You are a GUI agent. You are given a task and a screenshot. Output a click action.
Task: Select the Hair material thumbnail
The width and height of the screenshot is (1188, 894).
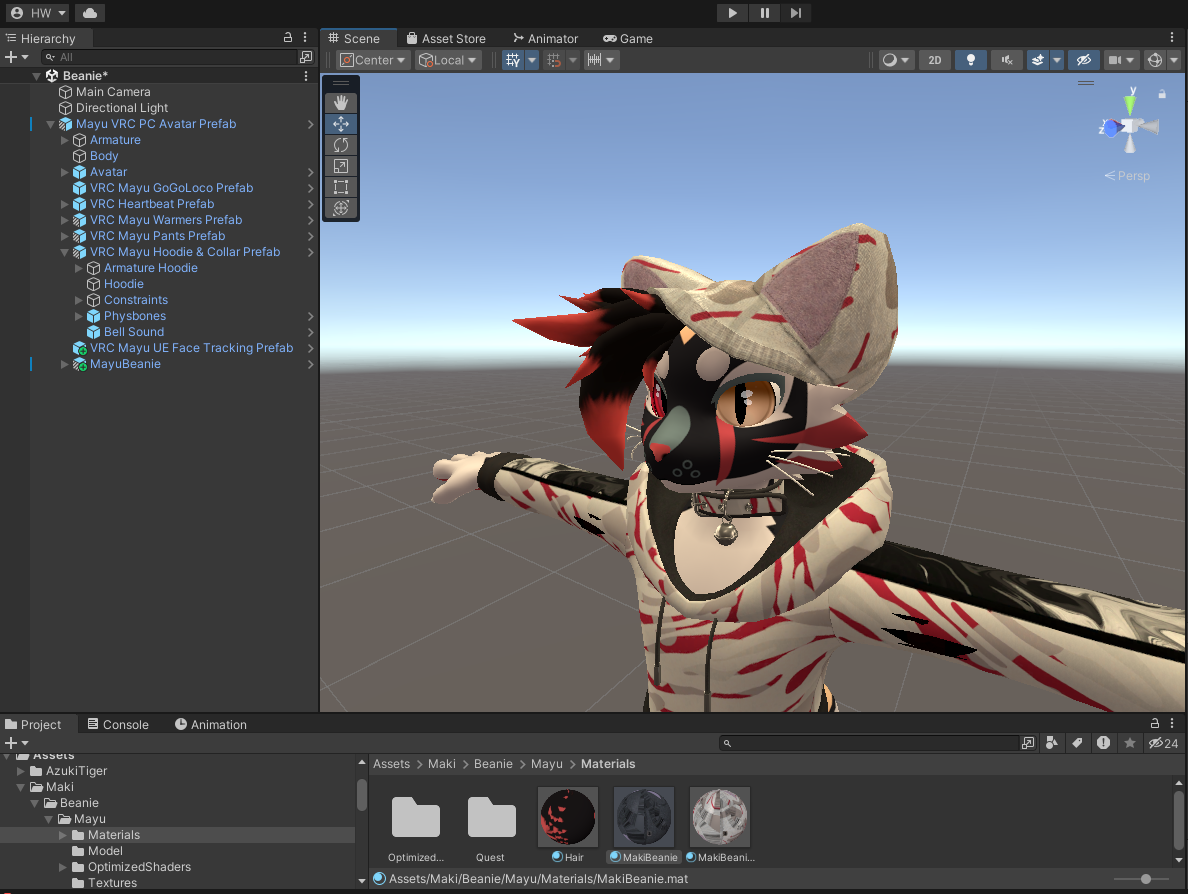568,817
